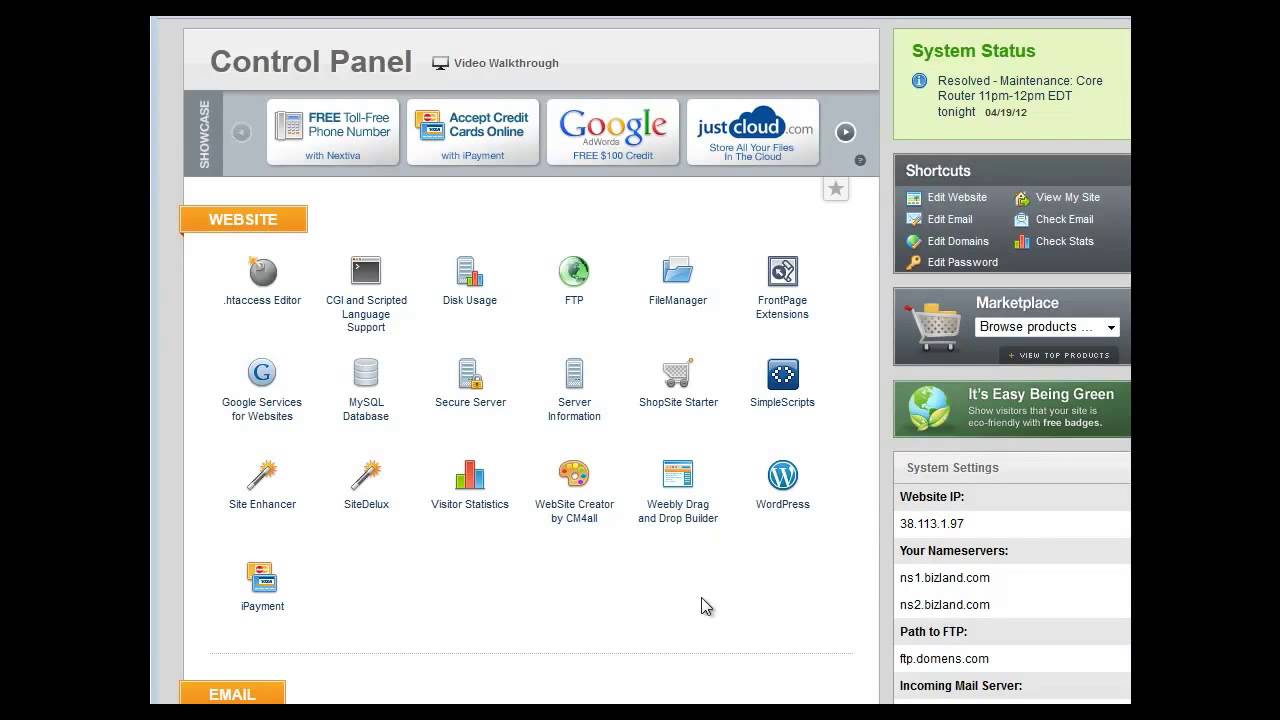This screenshot has width=1280, height=720.
Task: Click View Top Products button
Action: [x=1059, y=355]
